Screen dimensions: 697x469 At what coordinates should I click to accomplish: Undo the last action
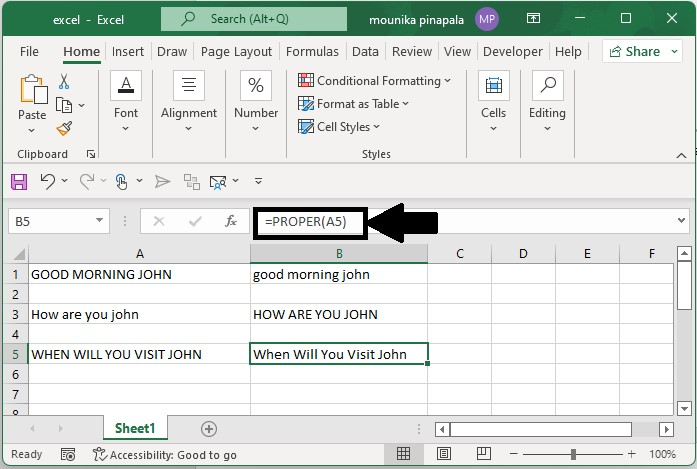47,181
